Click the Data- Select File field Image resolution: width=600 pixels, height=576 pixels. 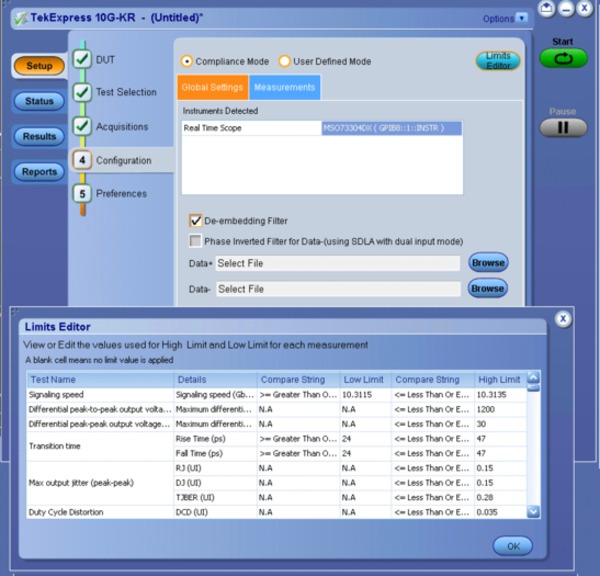tap(336, 289)
